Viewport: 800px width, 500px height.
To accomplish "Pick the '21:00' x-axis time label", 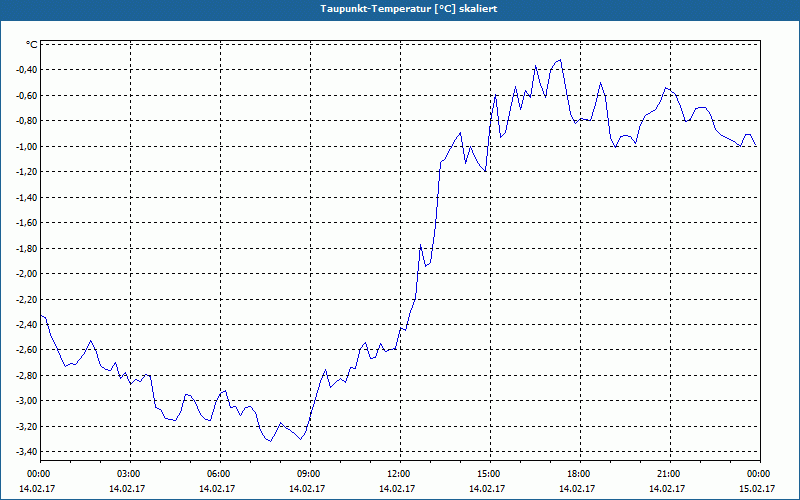I will (x=670, y=474).
